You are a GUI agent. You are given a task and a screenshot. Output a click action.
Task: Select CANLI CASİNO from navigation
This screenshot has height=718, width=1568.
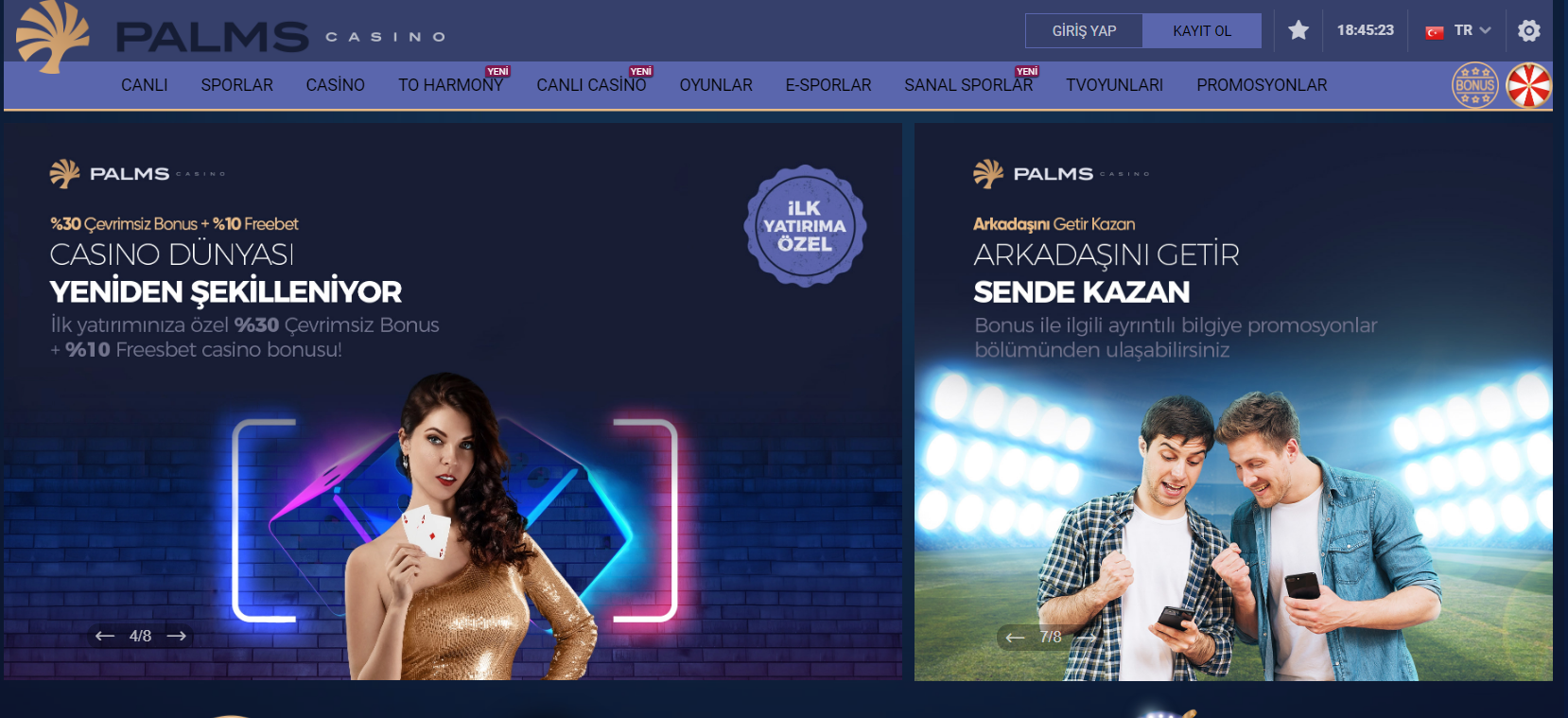[592, 85]
